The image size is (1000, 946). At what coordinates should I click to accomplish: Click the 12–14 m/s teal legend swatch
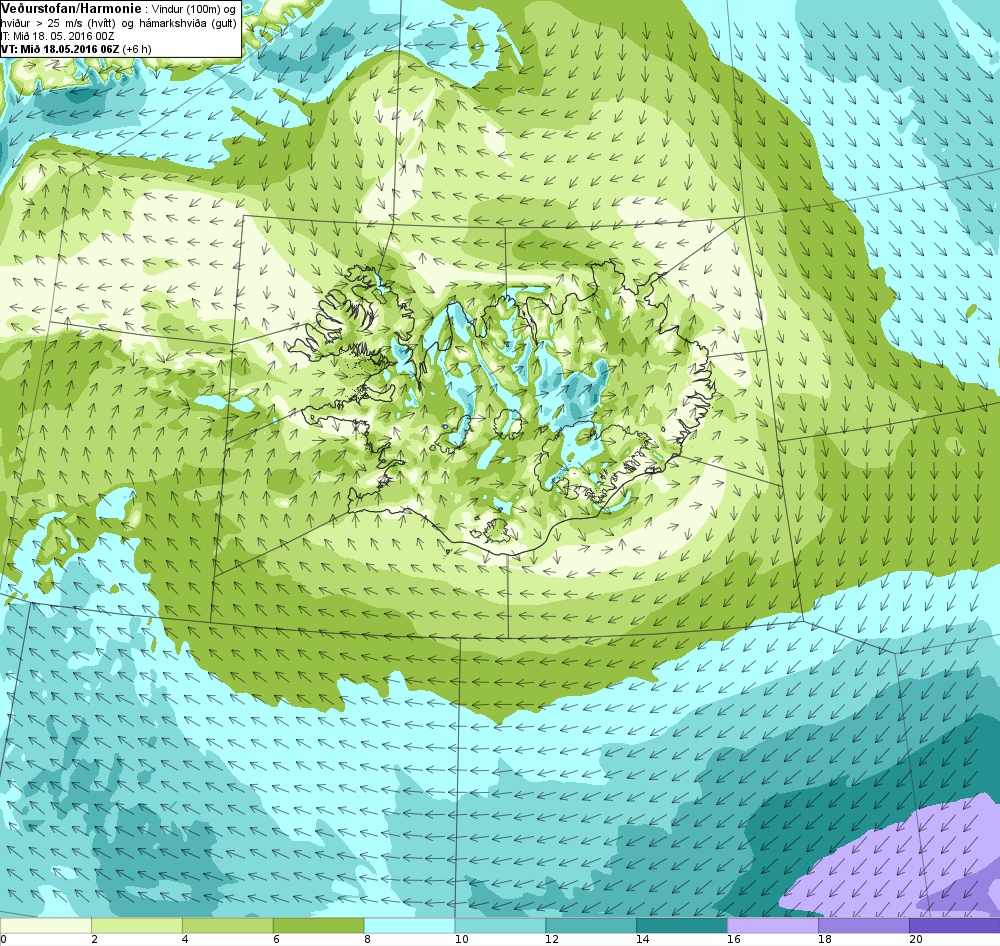click(x=591, y=925)
